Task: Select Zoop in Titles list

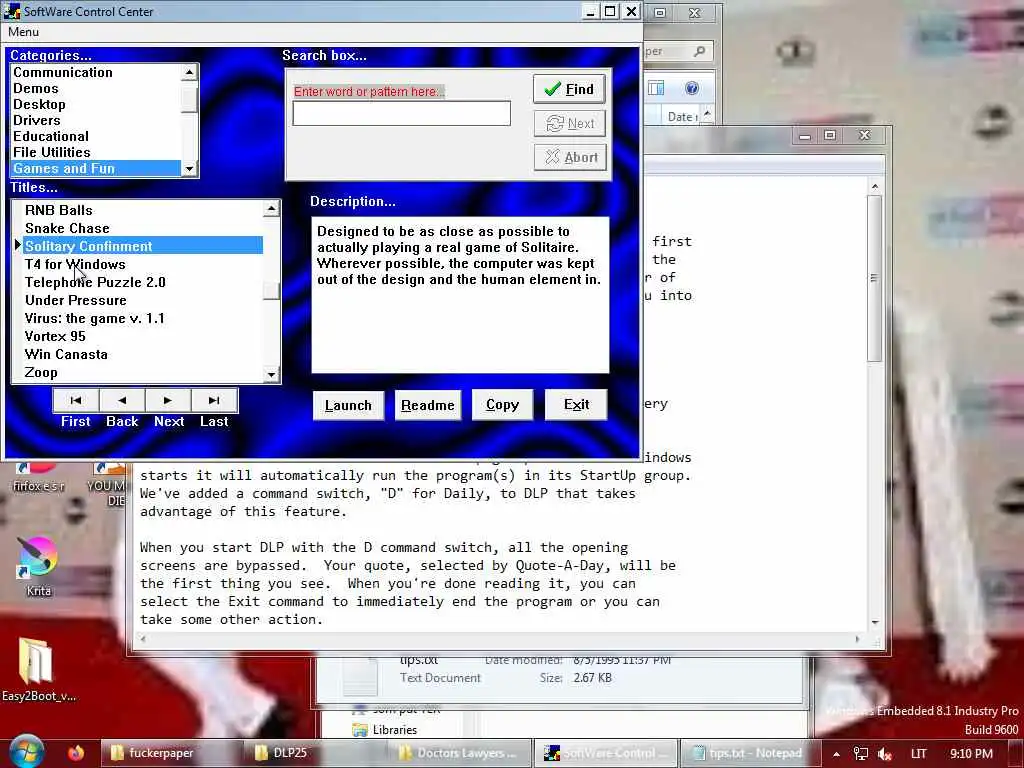Action: click(143, 372)
